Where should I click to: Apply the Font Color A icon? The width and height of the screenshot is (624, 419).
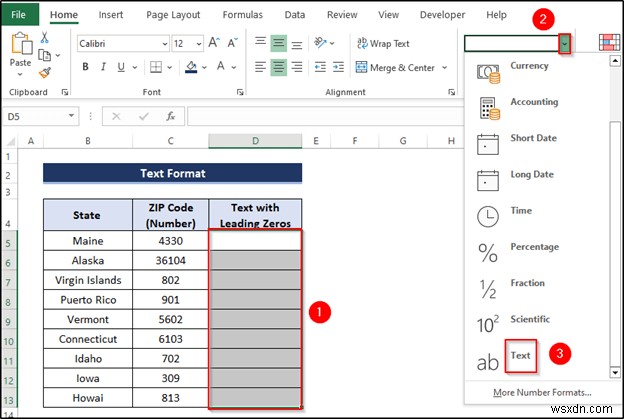pos(221,66)
